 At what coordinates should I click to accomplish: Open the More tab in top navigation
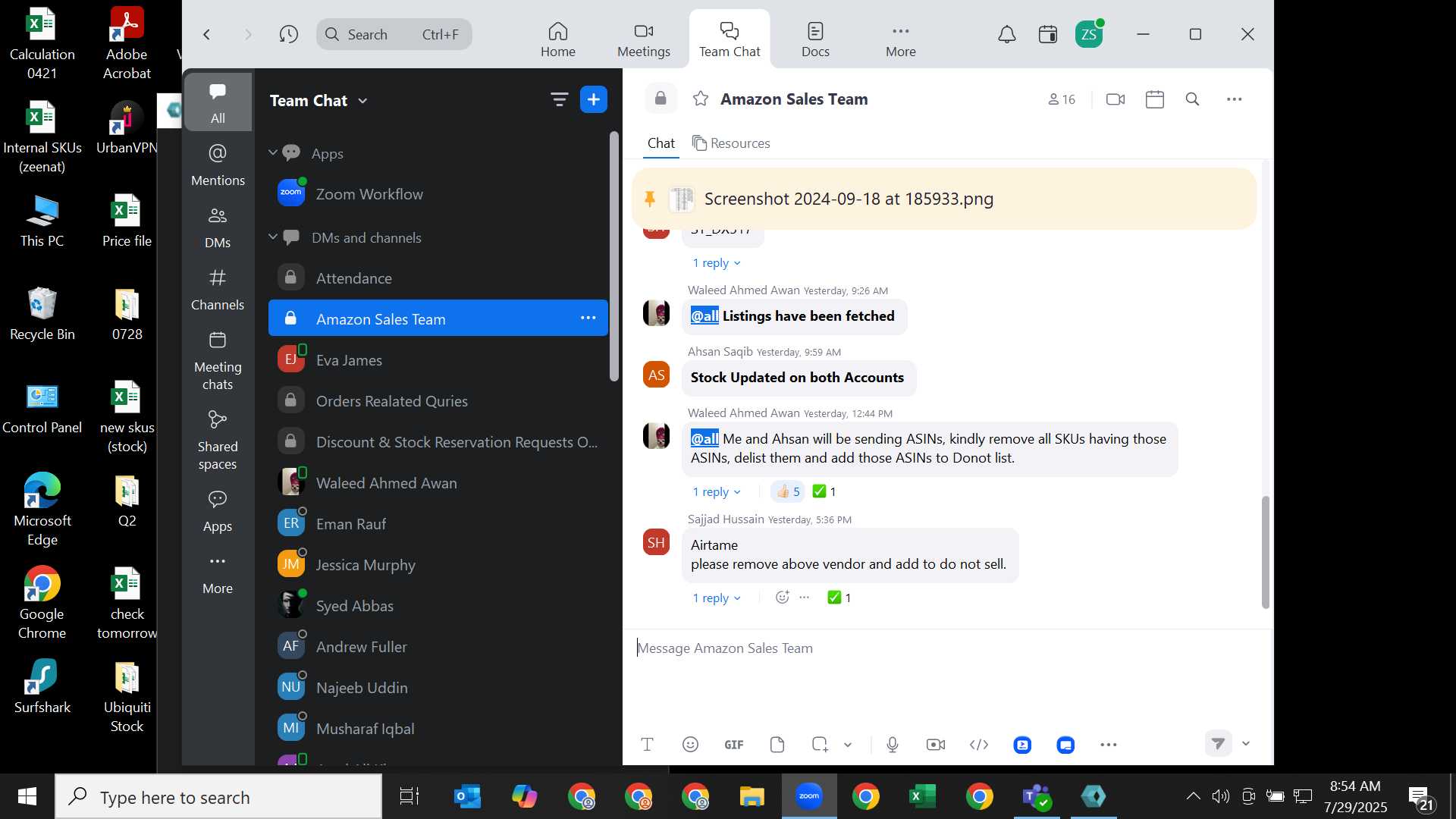(x=900, y=39)
